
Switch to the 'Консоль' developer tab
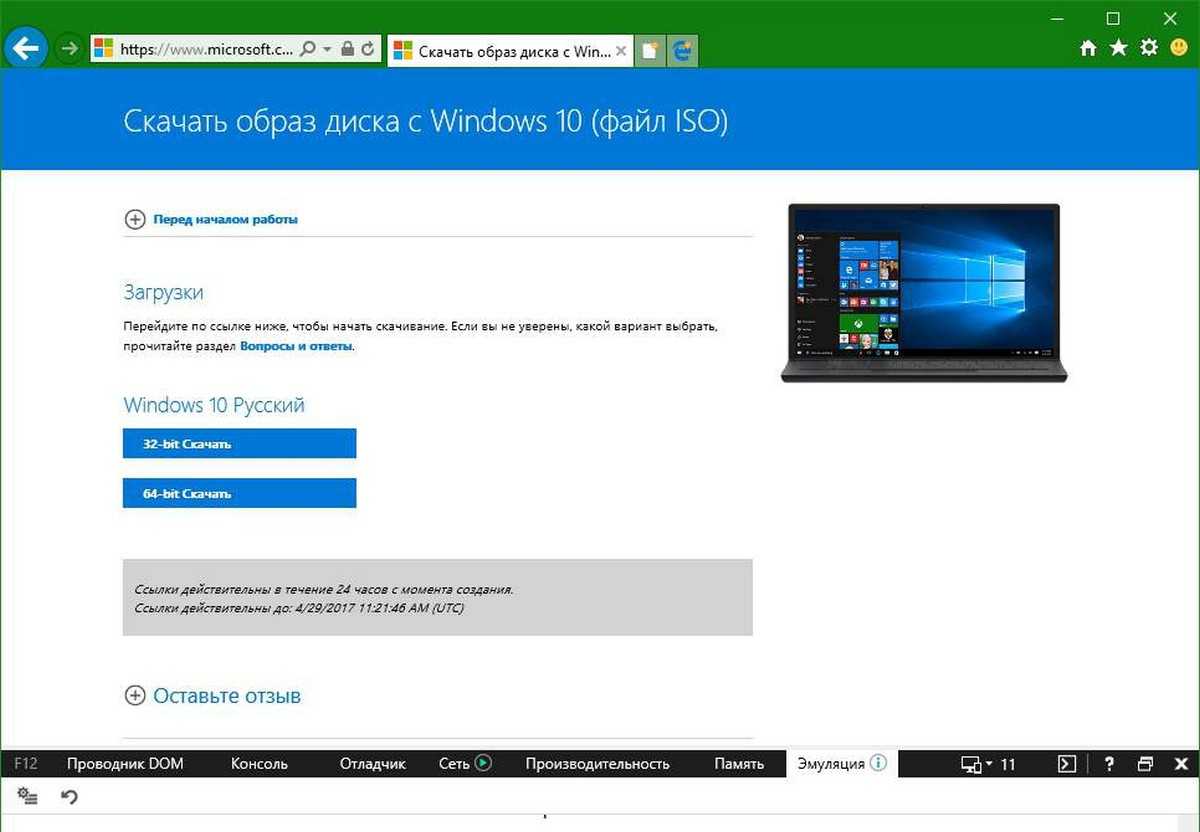point(259,764)
